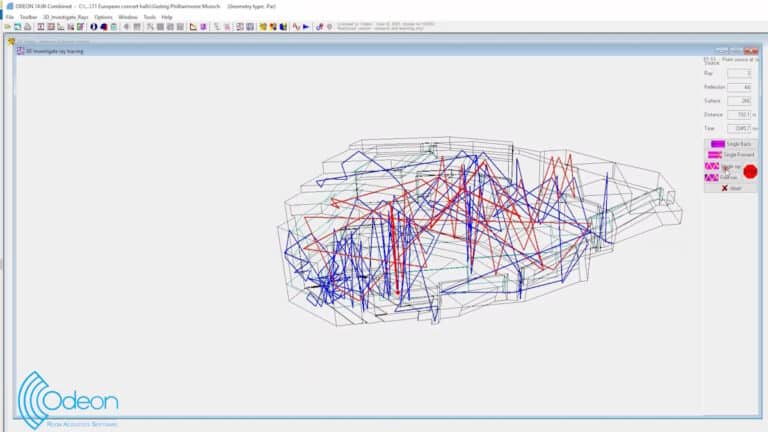Click the Single Back button
The height and width of the screenshot is (432, 768).
[730, 144]
